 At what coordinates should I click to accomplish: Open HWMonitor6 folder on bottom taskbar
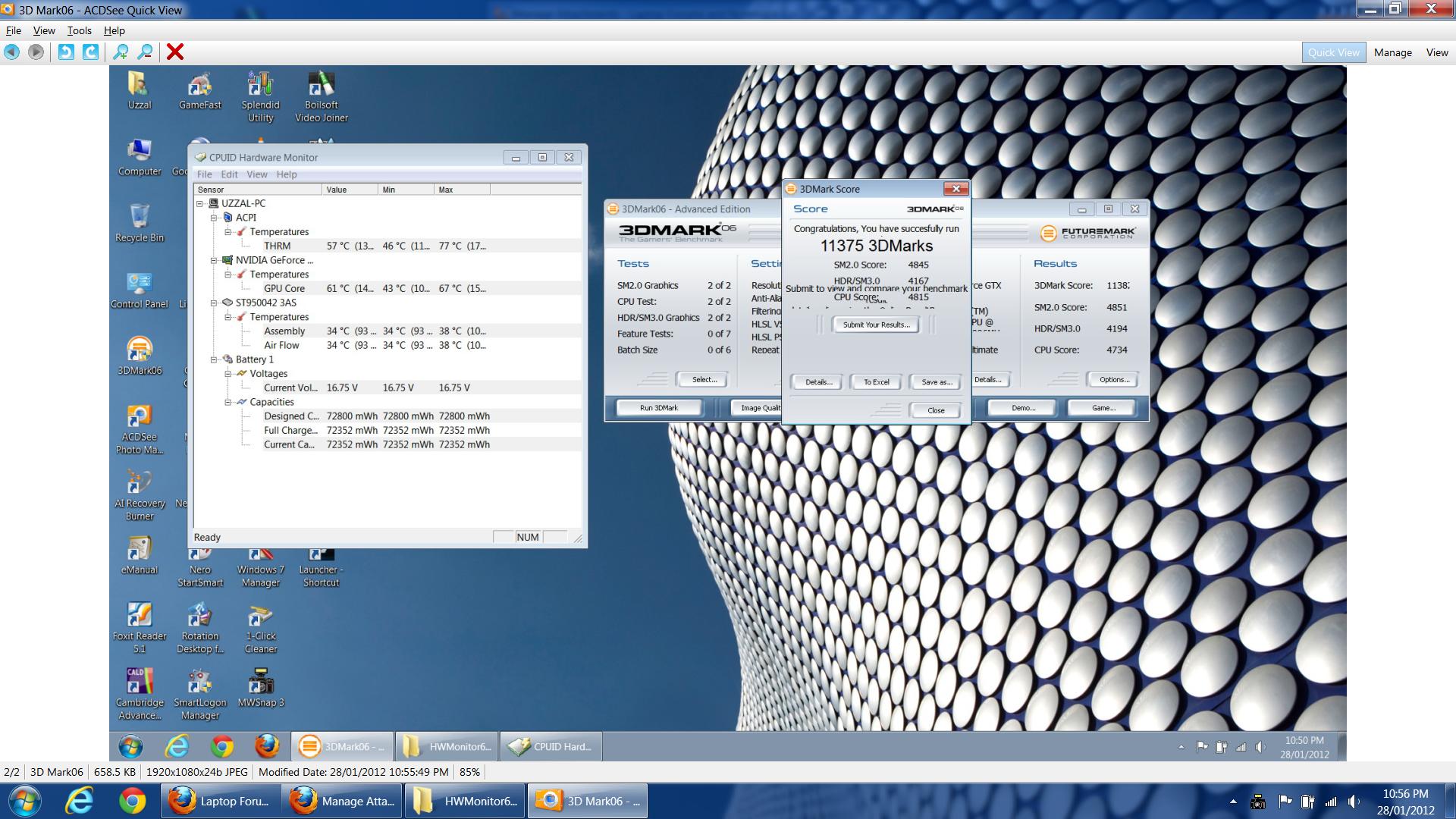point(465,801)
